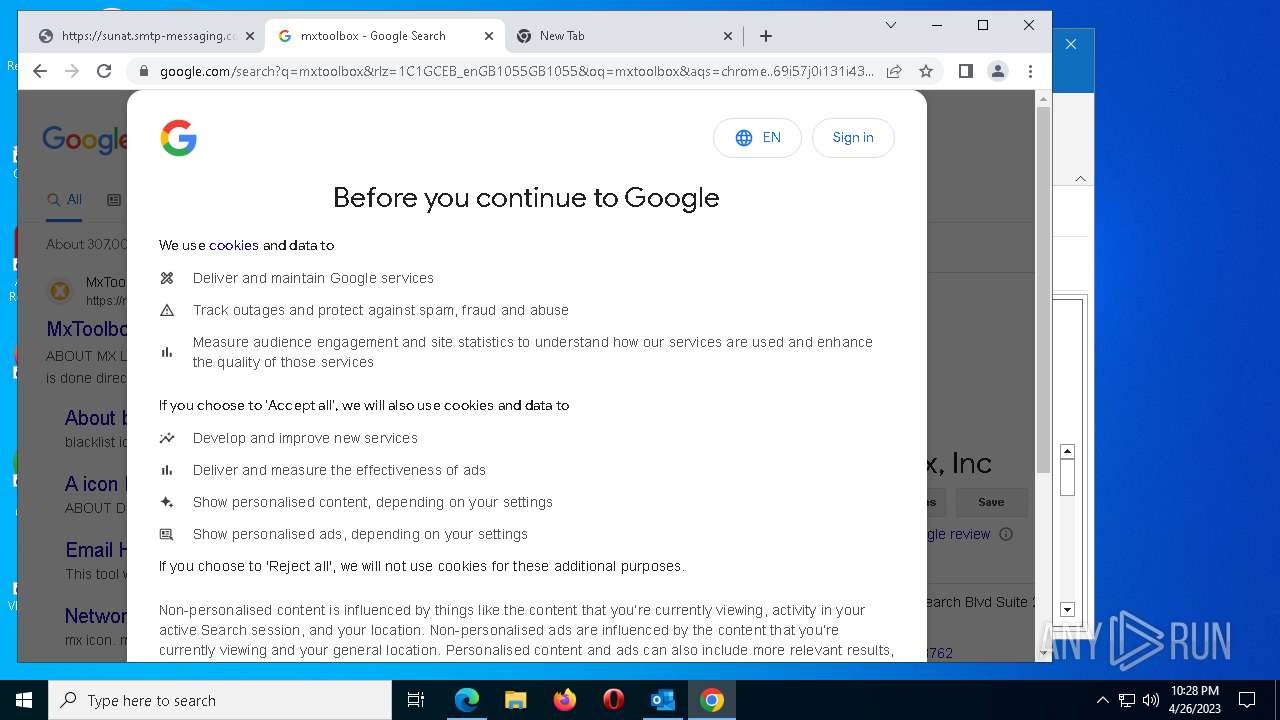
Task: Close the mxtoolbox Google Search tab
Action: [x=488, y=36]
